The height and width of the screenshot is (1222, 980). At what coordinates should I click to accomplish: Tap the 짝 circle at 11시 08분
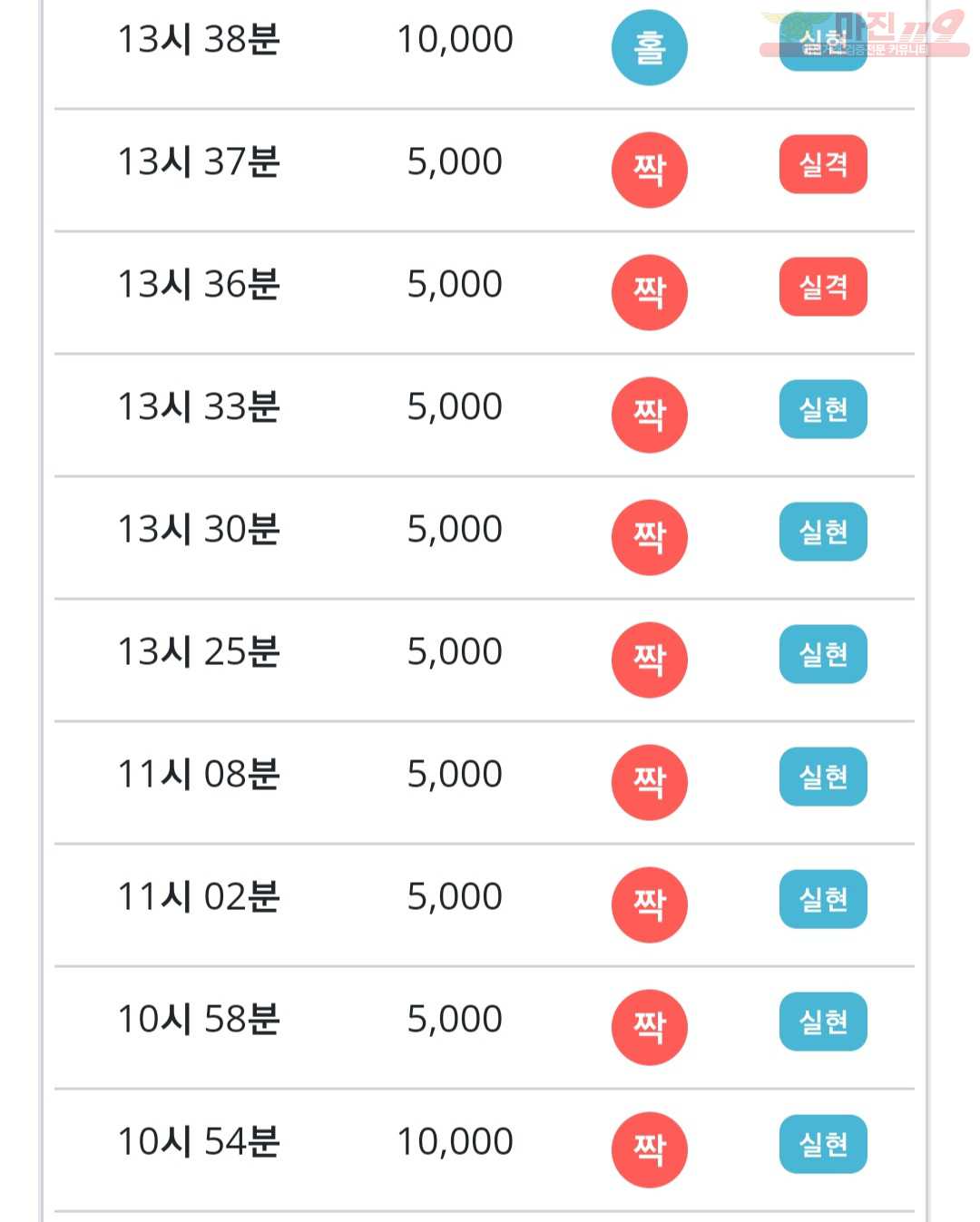[649, 782]
